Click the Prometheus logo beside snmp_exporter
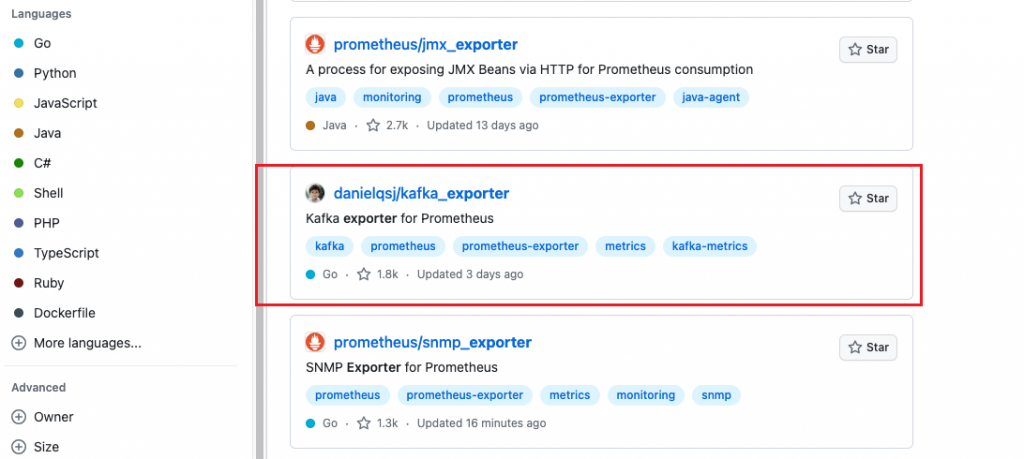Image resolution: width=1024 pixels, height=459 pixels. coord(315,342)
